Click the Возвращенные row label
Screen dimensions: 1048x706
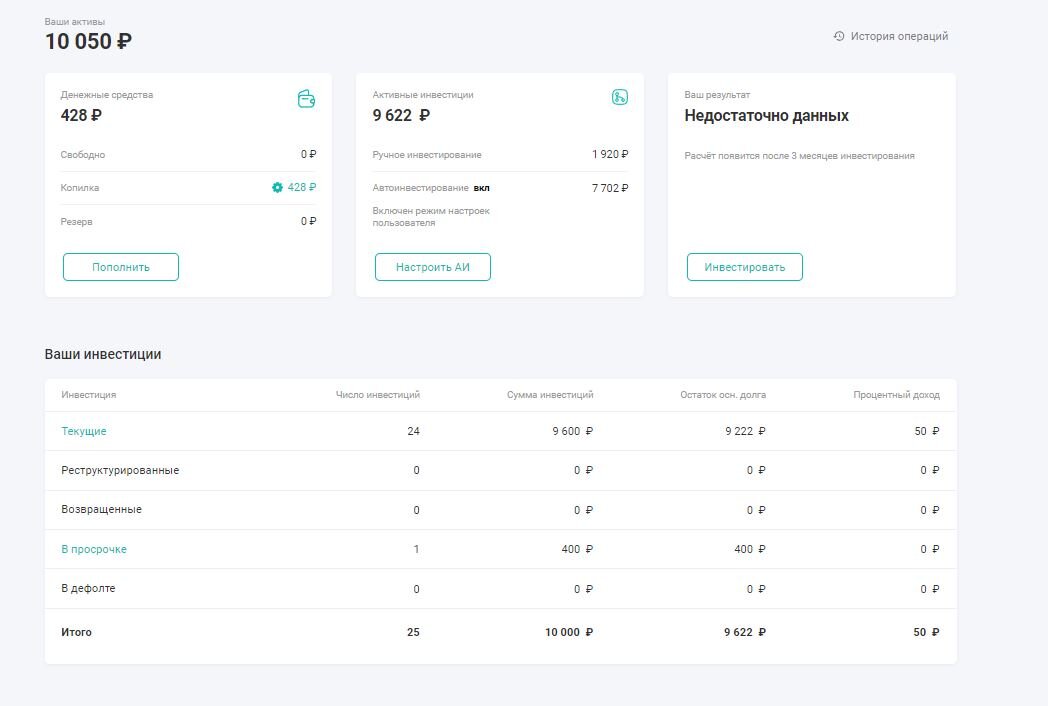102,509
